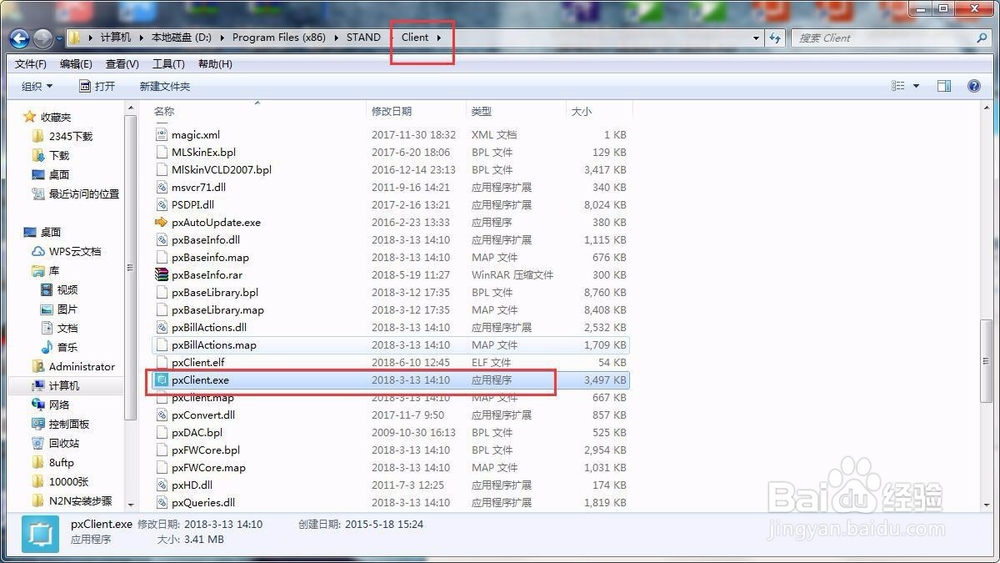Select pxClient.exe application icon

[161, 380]
